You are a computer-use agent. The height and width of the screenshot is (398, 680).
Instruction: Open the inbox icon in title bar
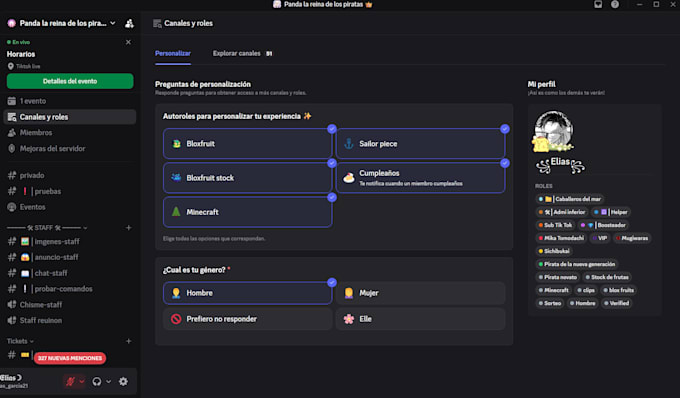(x=598, y=4)
